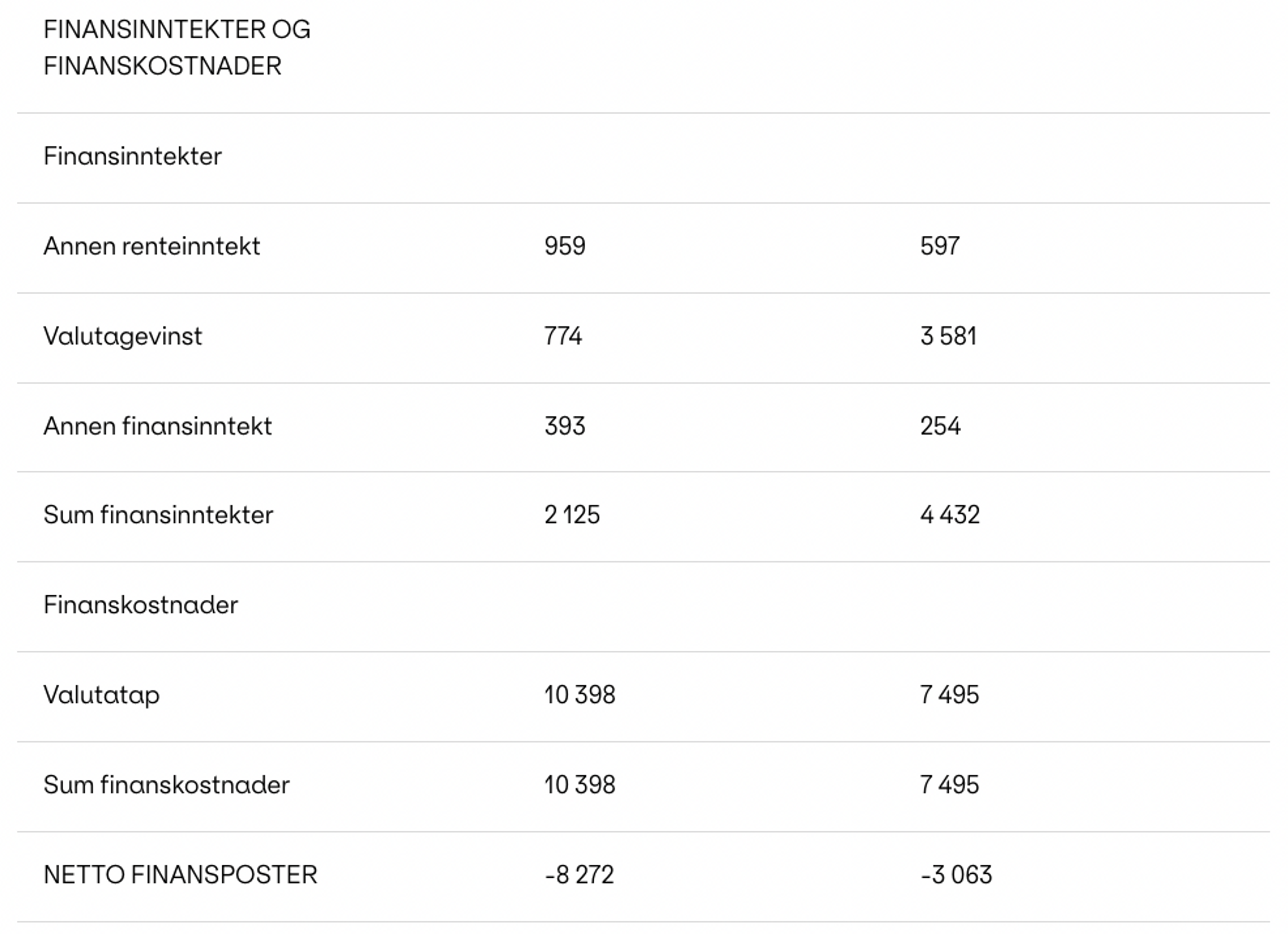Screen dimensions: 1288x934
Task: Click the FINANSINNTEKTER OG FINANSKOSTNADER heading
Action: (177, 48)
